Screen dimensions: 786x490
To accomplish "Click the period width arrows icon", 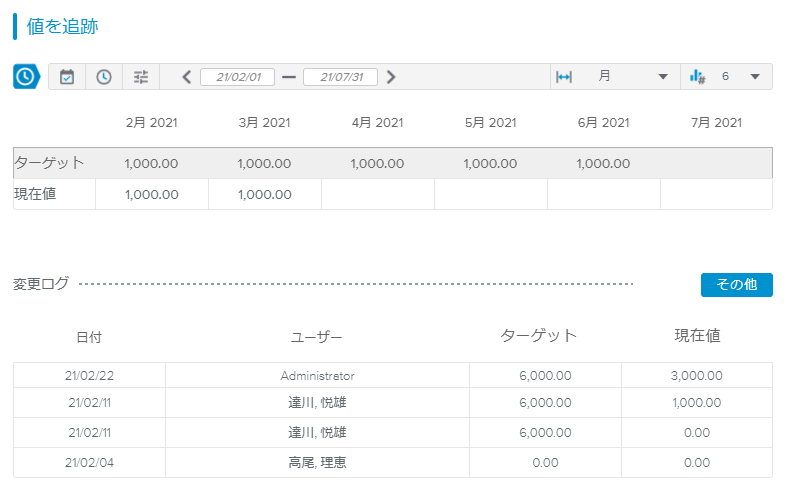I will click(564, 77).
